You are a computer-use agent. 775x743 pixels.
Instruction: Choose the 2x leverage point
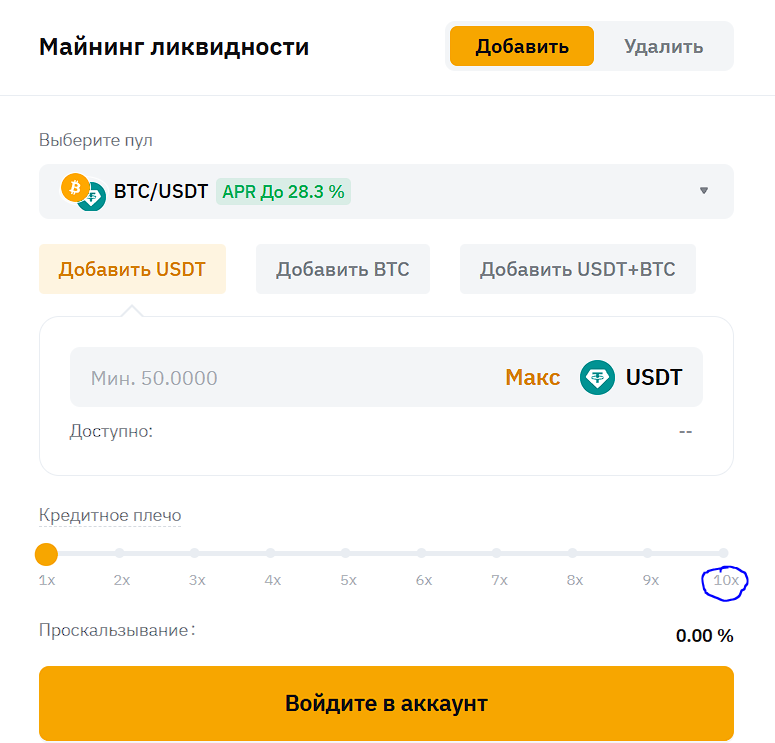[x=120, y=553]
